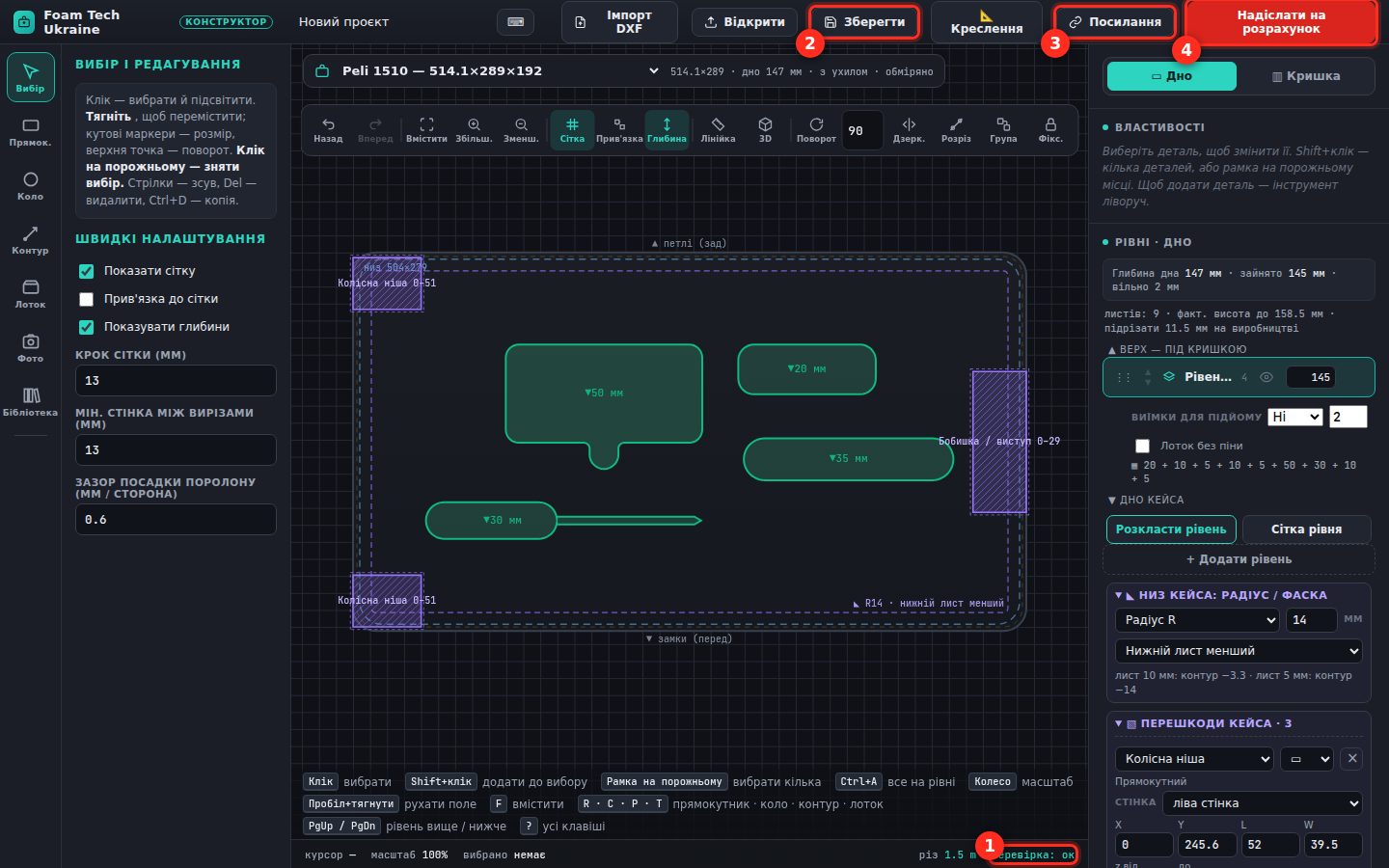Image resolution: width=1389 pixels, height=868 pixels.
Task: Click the Зберегти button
Action: (864, 22)
